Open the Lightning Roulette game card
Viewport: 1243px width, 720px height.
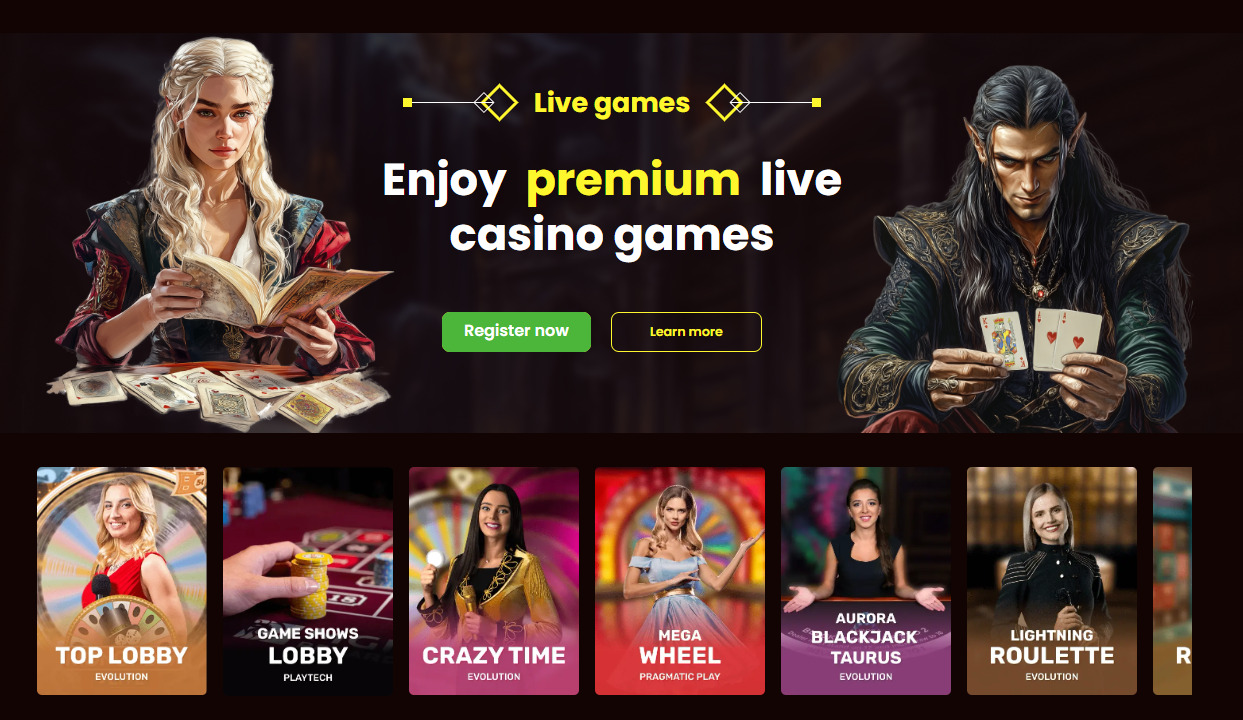coord(1052,581)
